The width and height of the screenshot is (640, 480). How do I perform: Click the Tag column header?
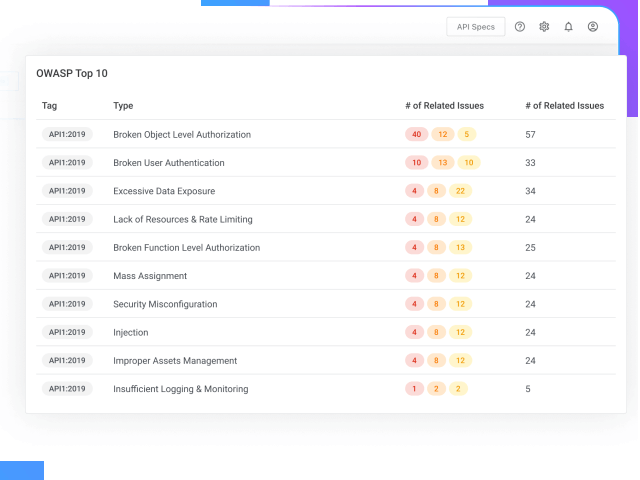pyautogui.click(x=49, y=106)
